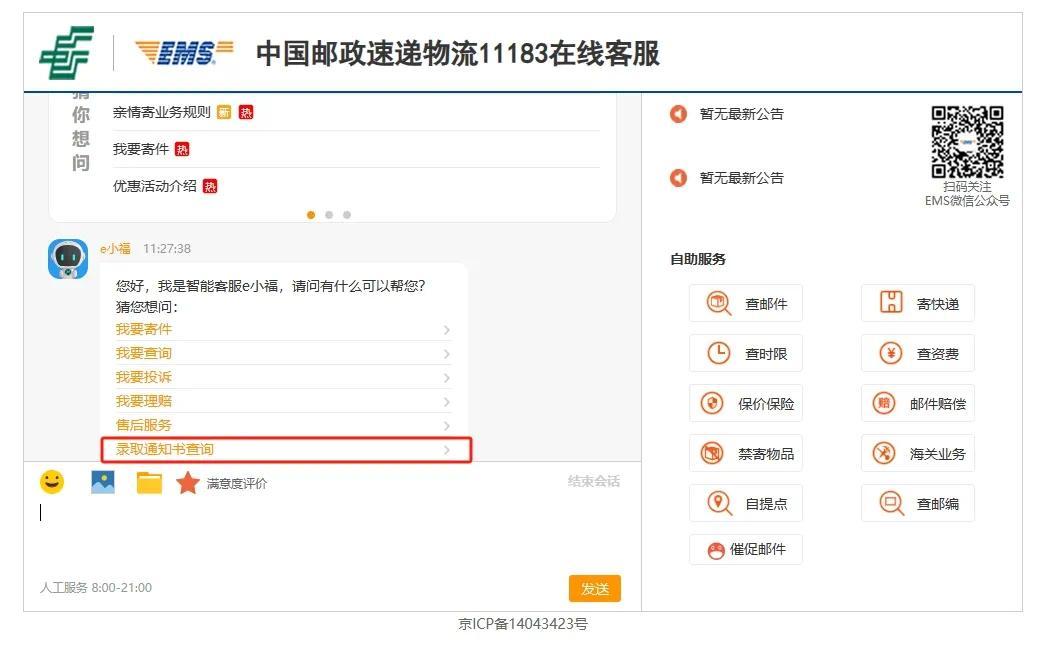1047x653 pixels.
Task: Click the 热 badge beside 优惠活动介绍
Action: (x=210, y=186)
